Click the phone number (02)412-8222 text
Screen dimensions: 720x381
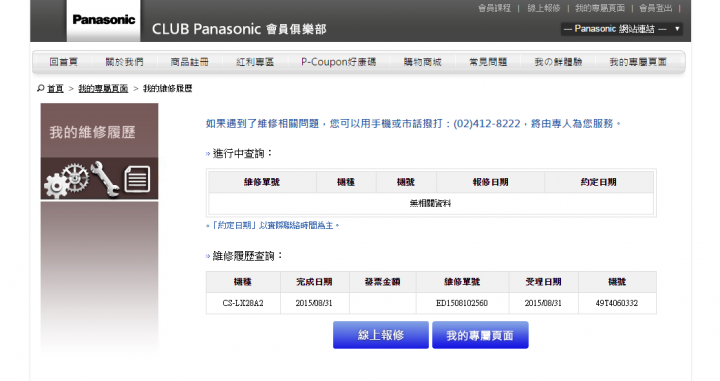coord(487,124)
